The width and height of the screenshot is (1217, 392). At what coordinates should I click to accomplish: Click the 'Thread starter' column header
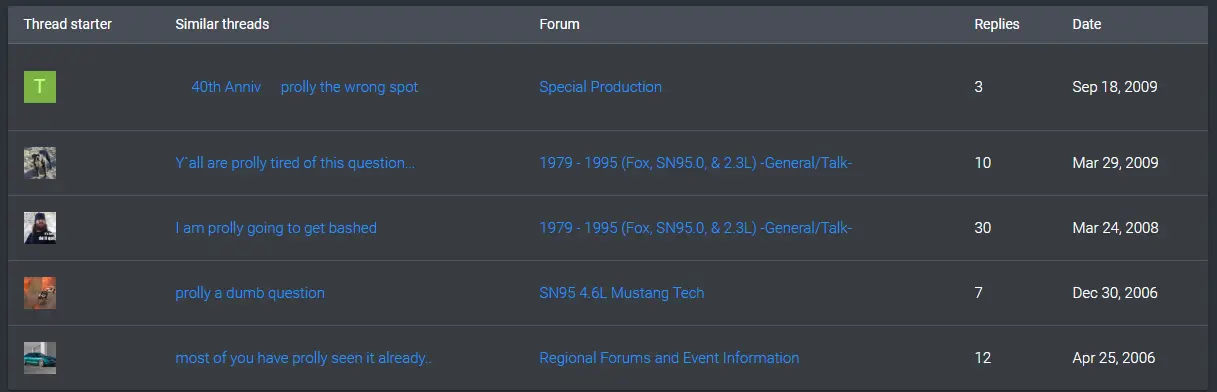68,24
